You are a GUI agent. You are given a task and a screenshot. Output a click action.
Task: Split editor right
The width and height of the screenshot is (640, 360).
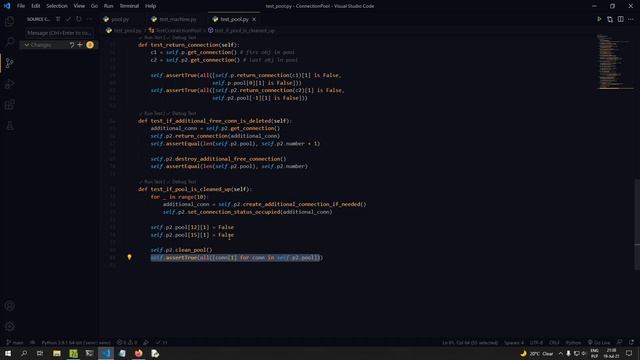pyautogui.click(x=620, y=19)
